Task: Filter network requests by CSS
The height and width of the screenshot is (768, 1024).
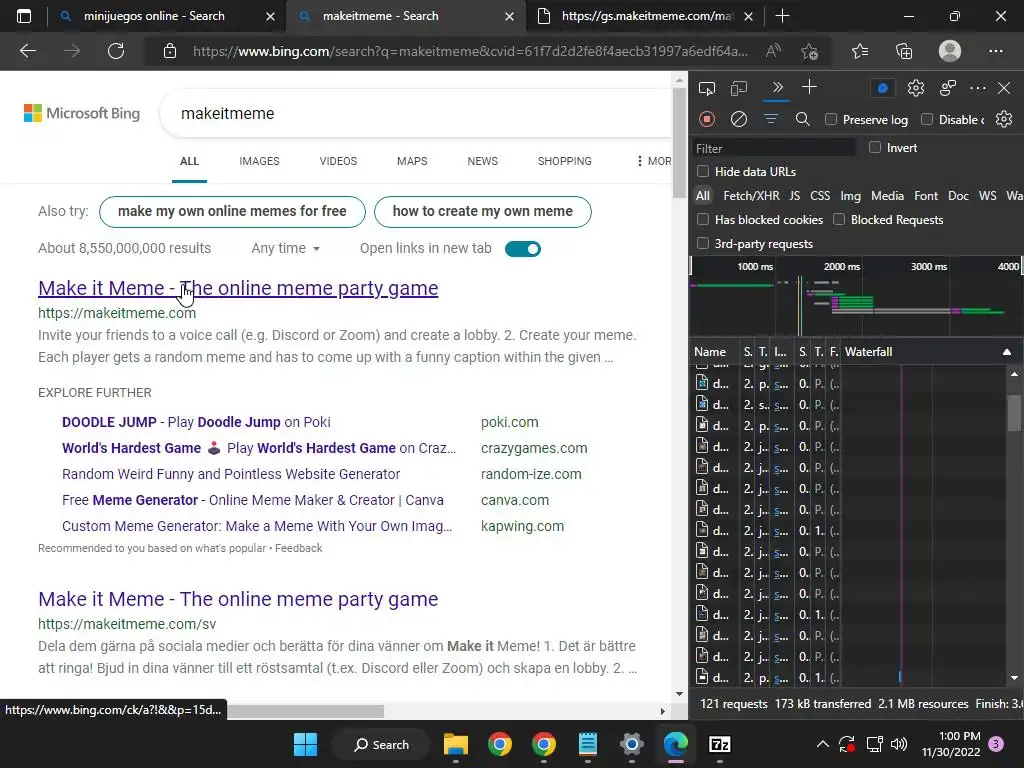Action: tap(820, 196)
